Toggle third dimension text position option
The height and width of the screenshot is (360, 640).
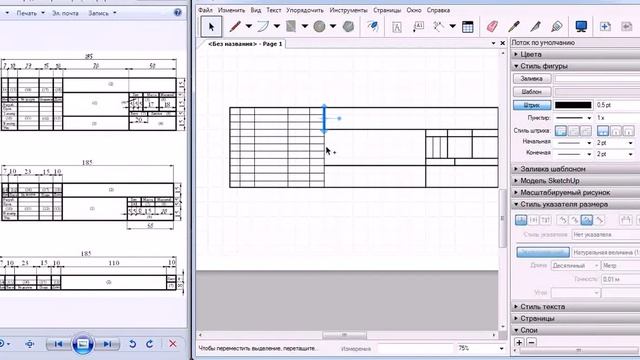point(545,220)
